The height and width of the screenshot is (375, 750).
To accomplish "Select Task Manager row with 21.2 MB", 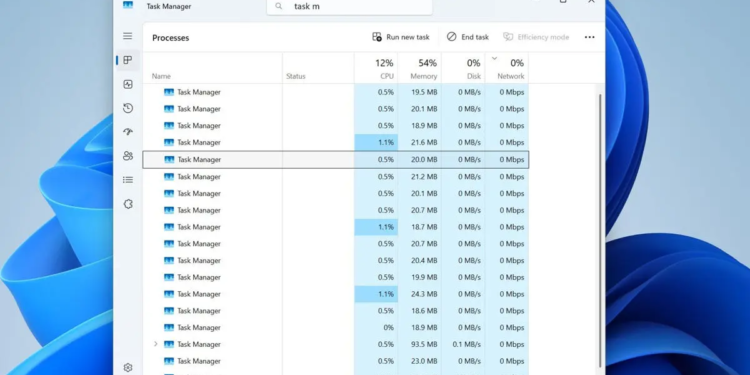I will (x=336, y=176).
